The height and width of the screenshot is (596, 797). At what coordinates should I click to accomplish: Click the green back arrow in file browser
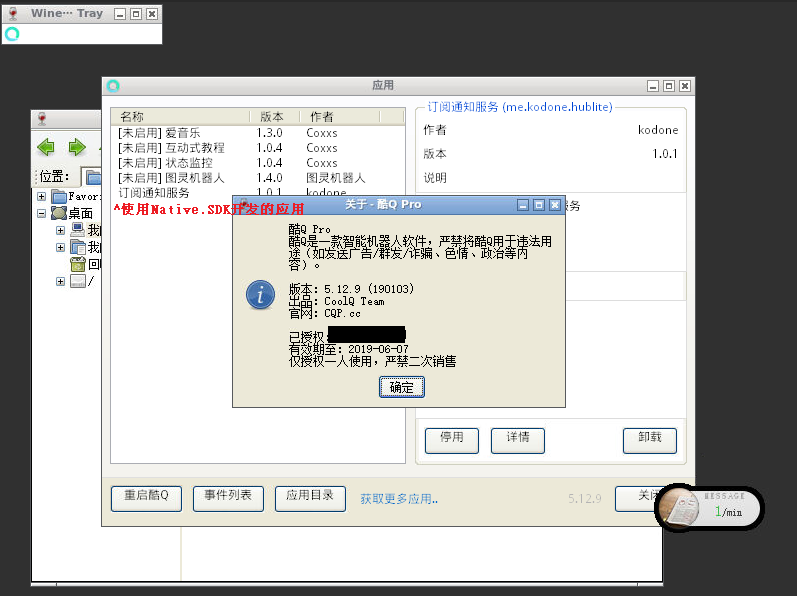46,147
